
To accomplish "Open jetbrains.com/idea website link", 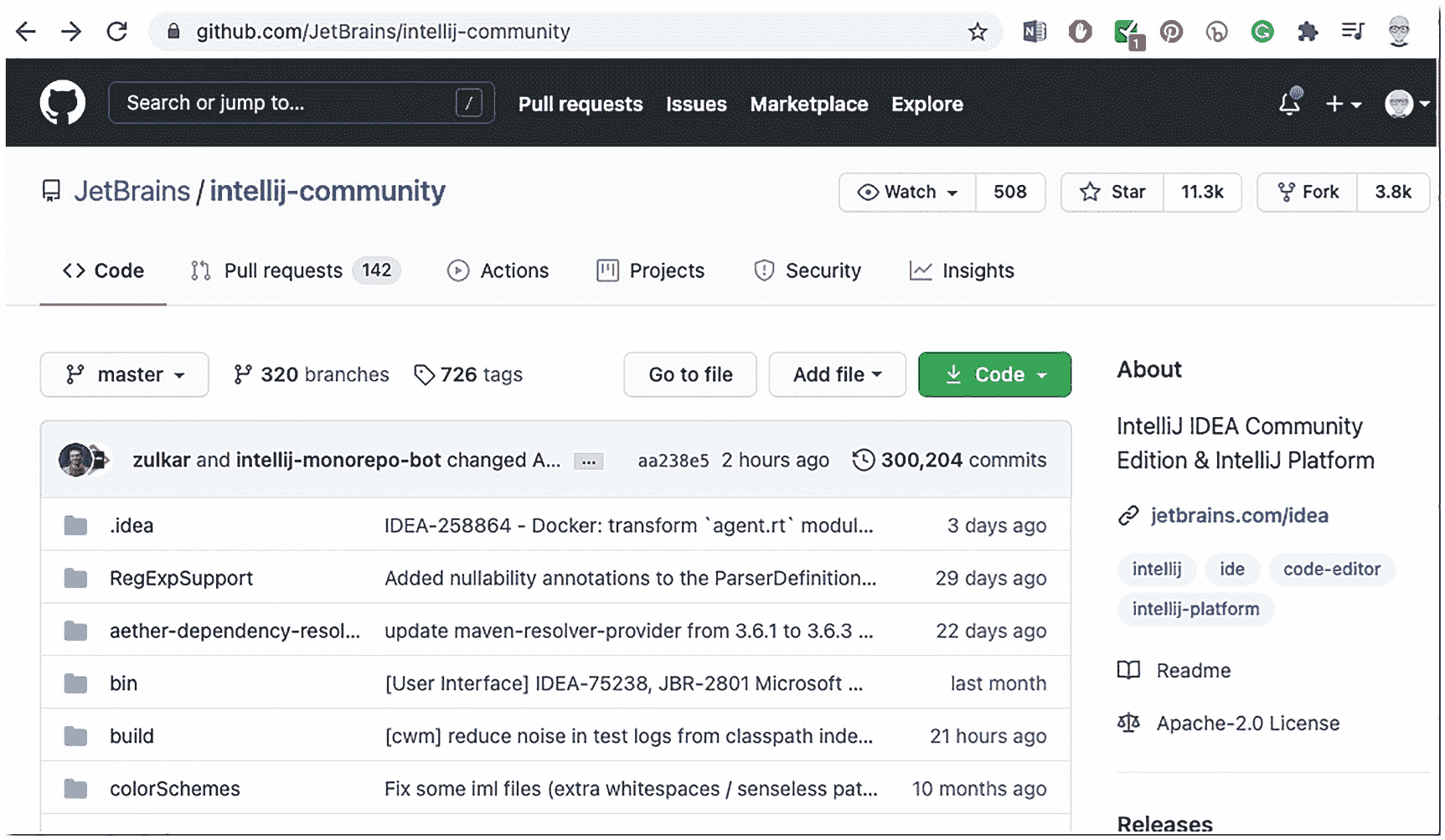I will [1239, 515].
